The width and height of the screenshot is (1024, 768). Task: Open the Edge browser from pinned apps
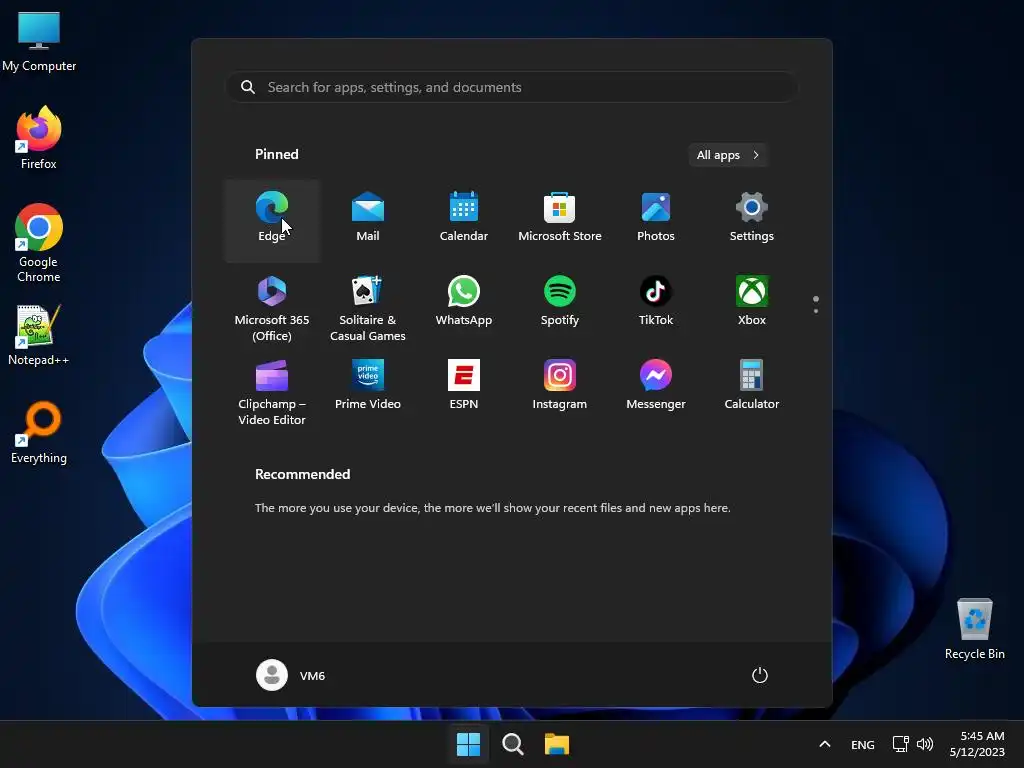[x=272, y=220]
